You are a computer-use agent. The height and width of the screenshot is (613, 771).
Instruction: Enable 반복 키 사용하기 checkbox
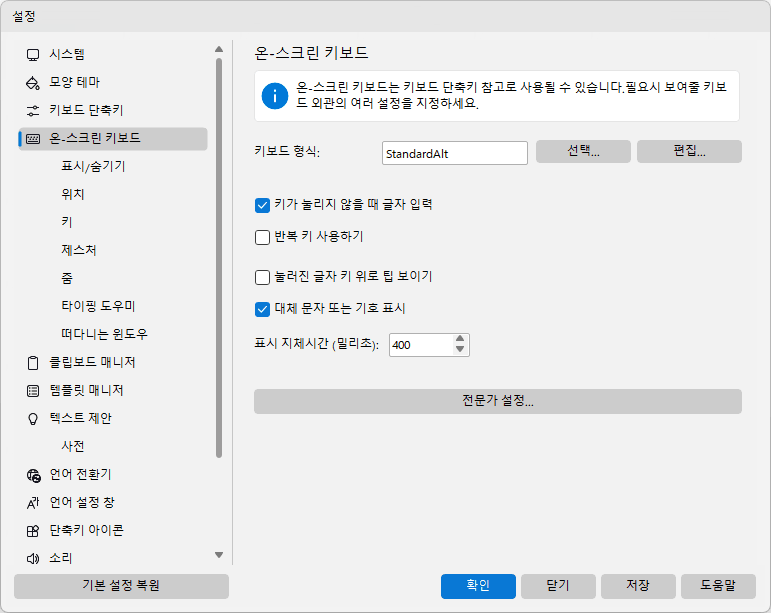pyautogui.click(x=262, y=237)
